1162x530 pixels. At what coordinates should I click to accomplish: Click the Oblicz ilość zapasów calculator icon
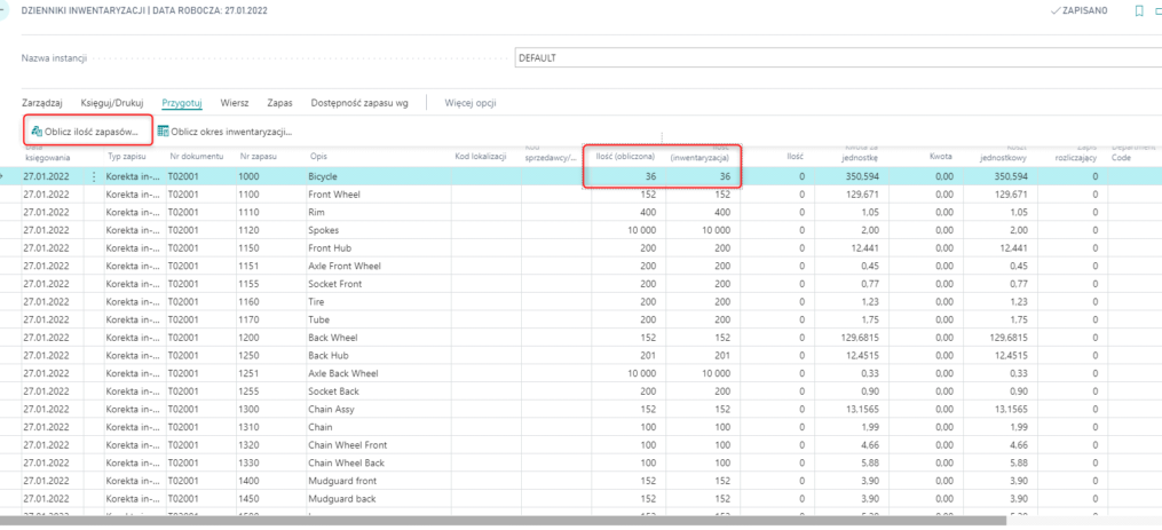[36, 131]
